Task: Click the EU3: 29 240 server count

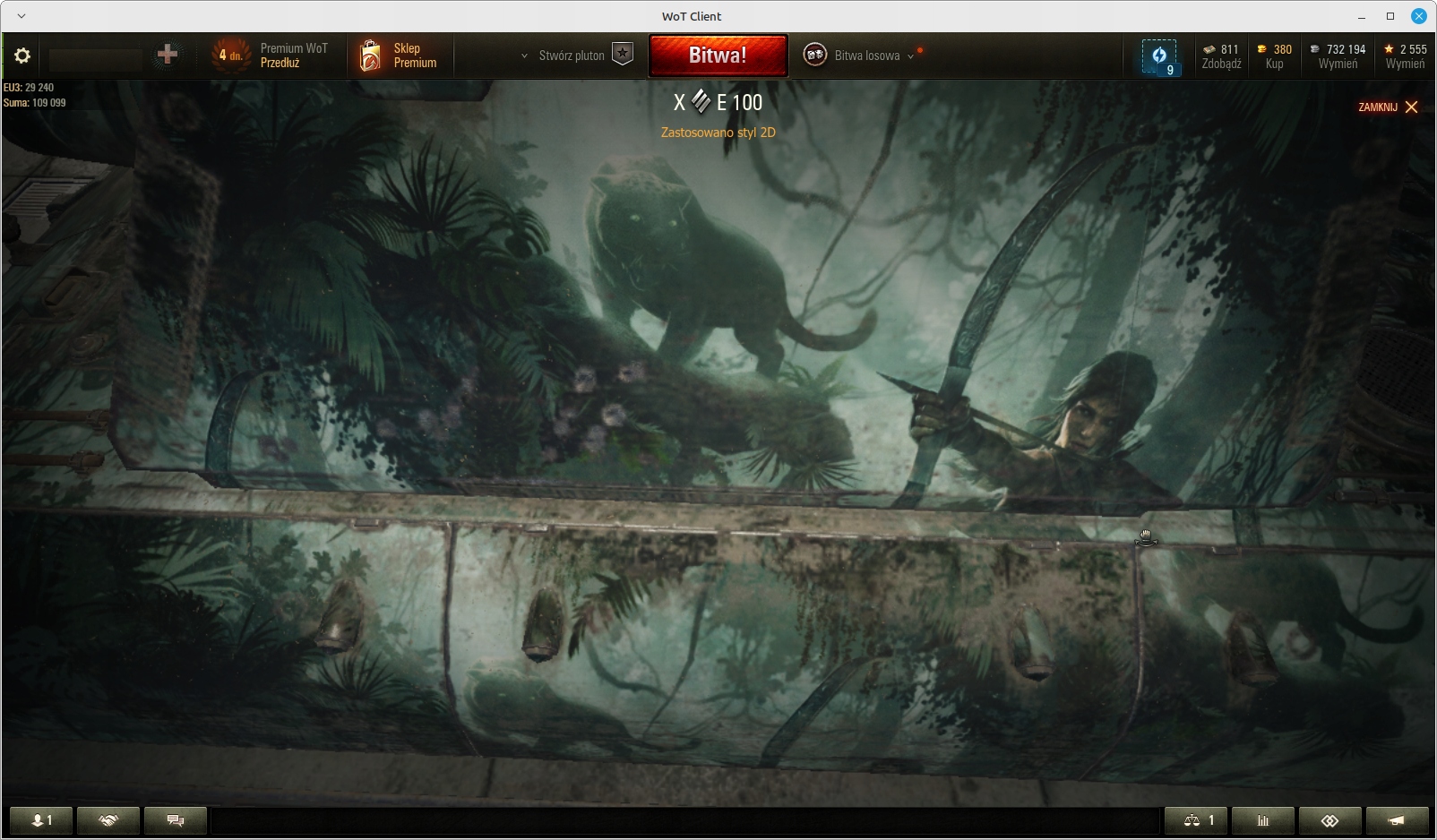Action: click(29, 88)
